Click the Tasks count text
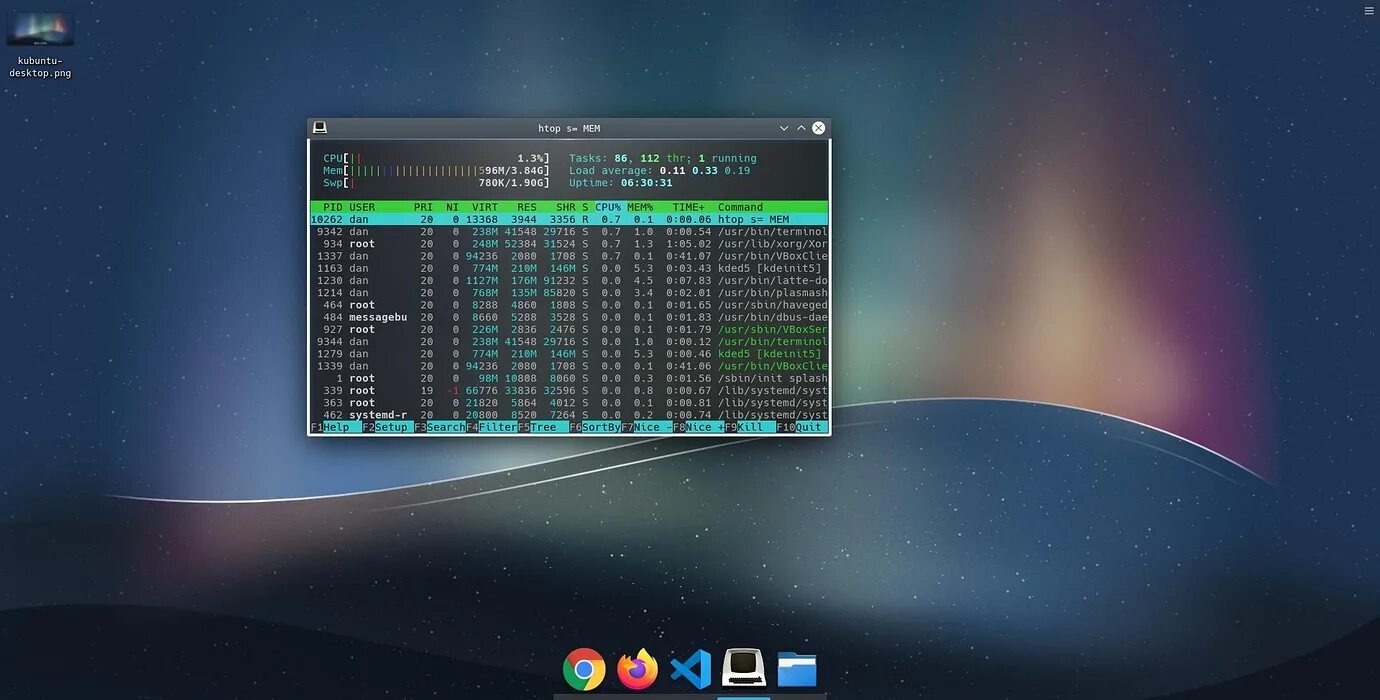This screenshot has height=700, width=1380. (x=663, y=158)
